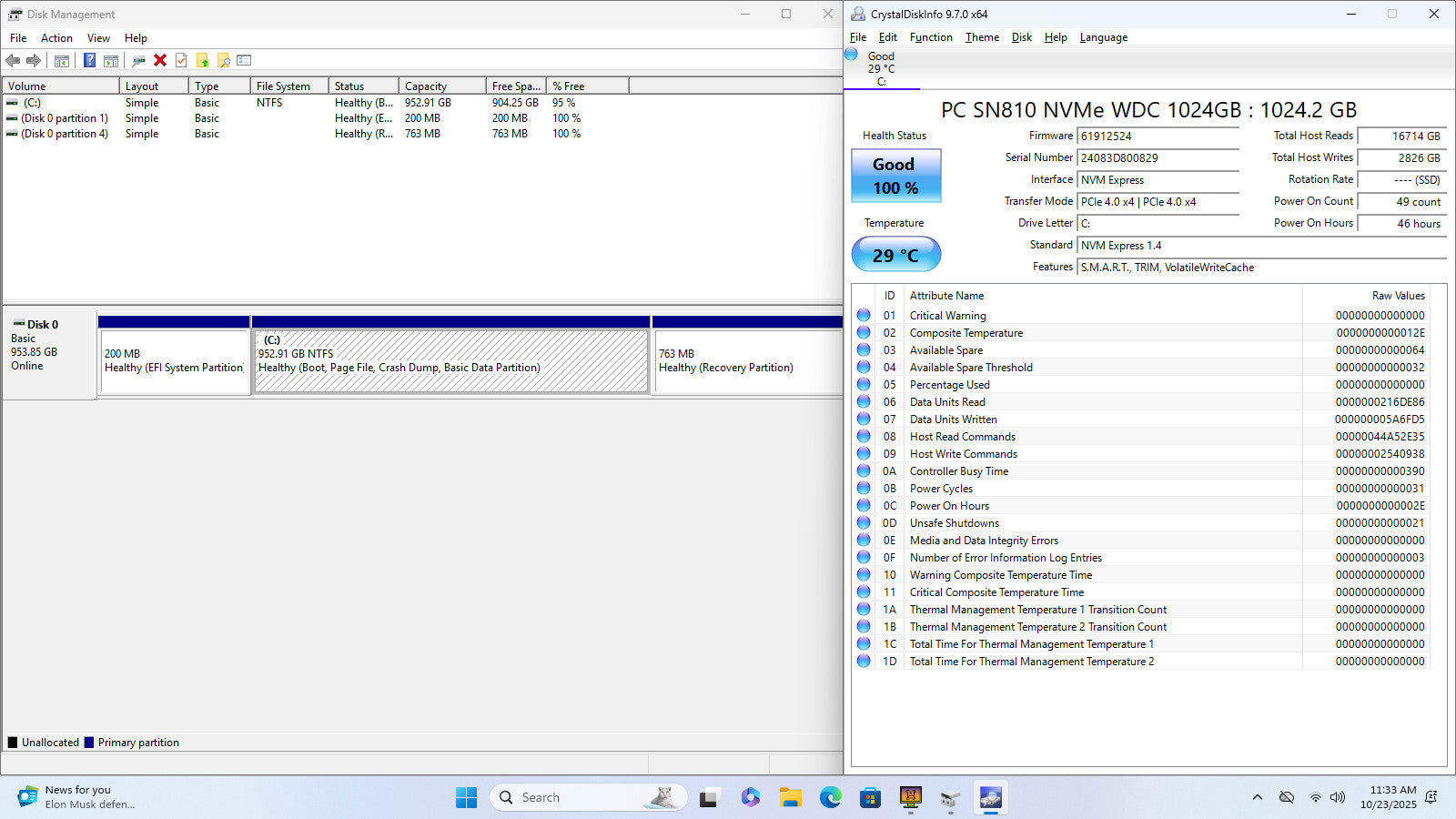Click the Disk 0 label panel
The height and width of the screenshot is (819, 1456).
click(50, 355)
